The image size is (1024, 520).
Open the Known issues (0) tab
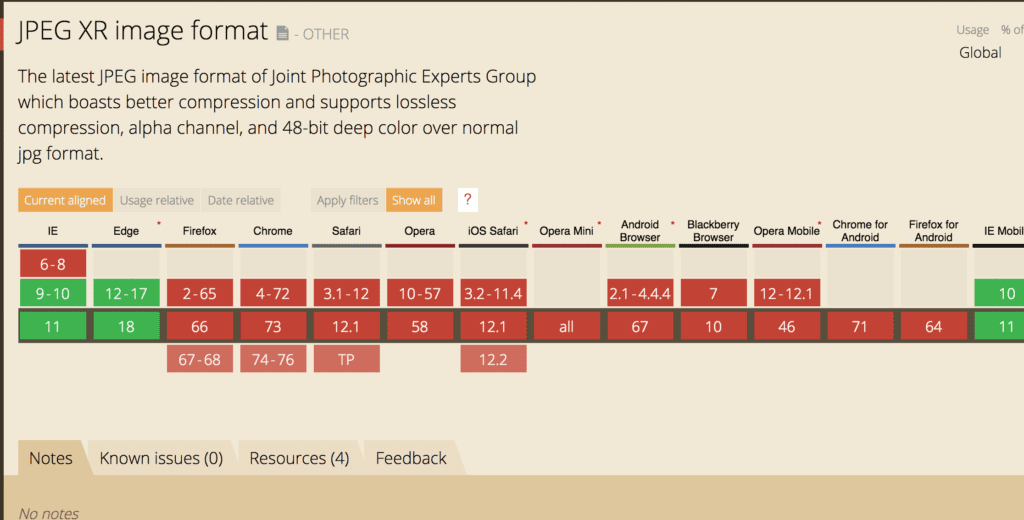coord(161,458)
